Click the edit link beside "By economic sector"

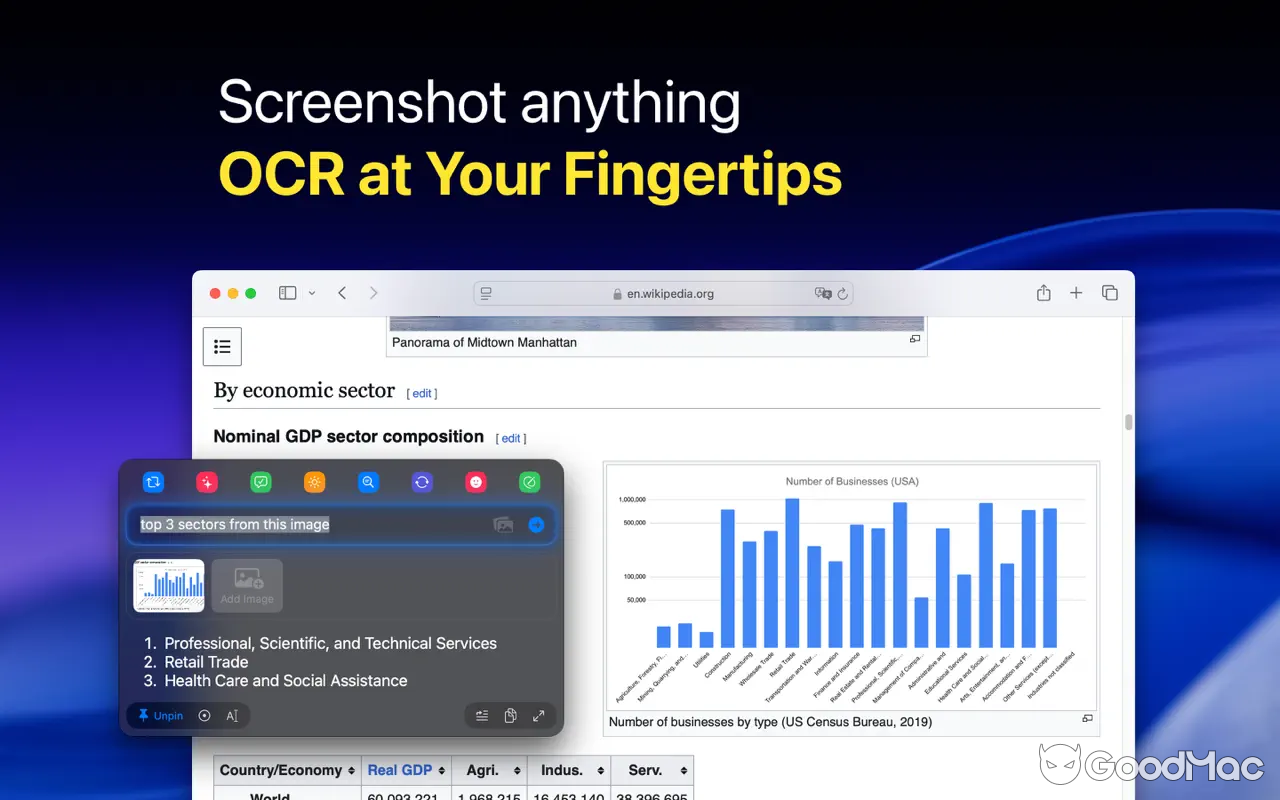click(422, 393)
